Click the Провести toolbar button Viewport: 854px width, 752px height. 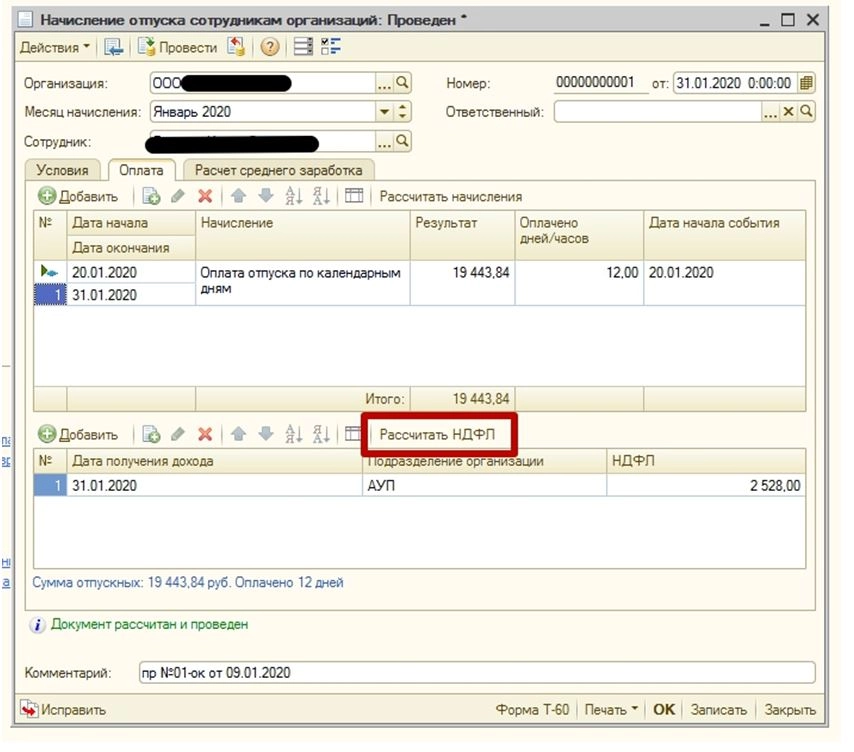(177, 47)
